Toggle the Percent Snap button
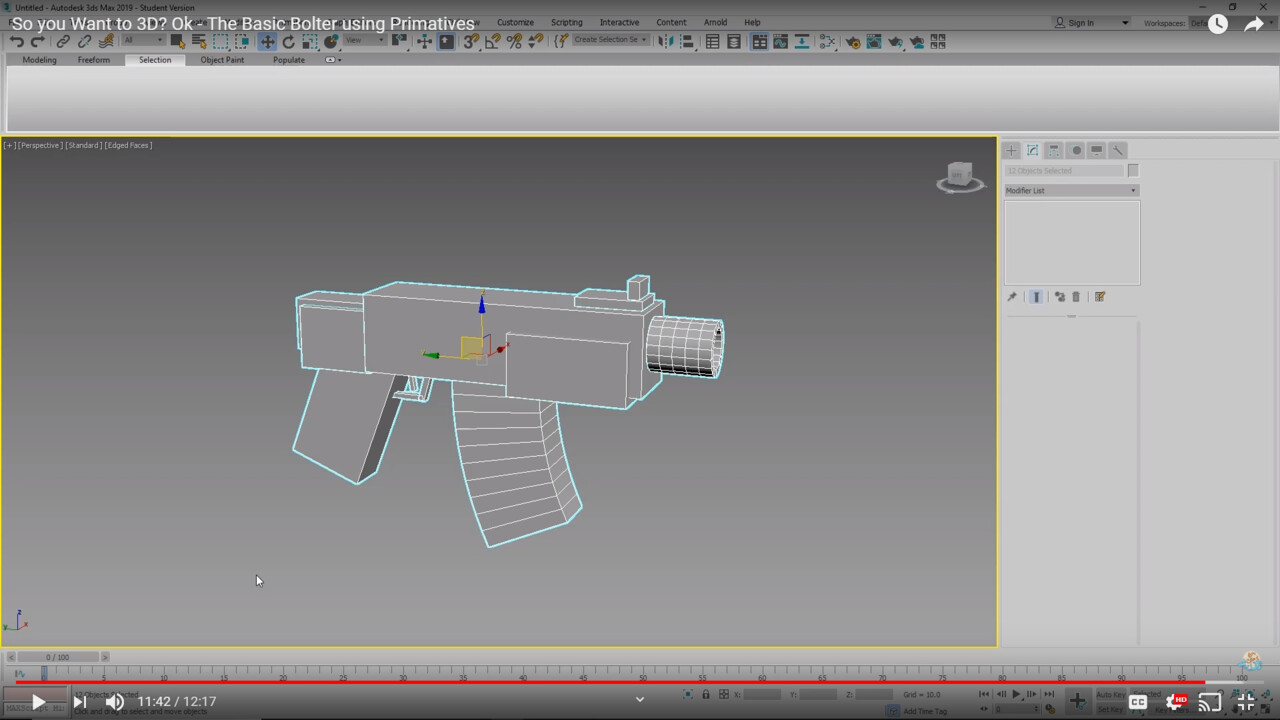The width and height of the screenshot is (1280, 720). coord(514,41)
